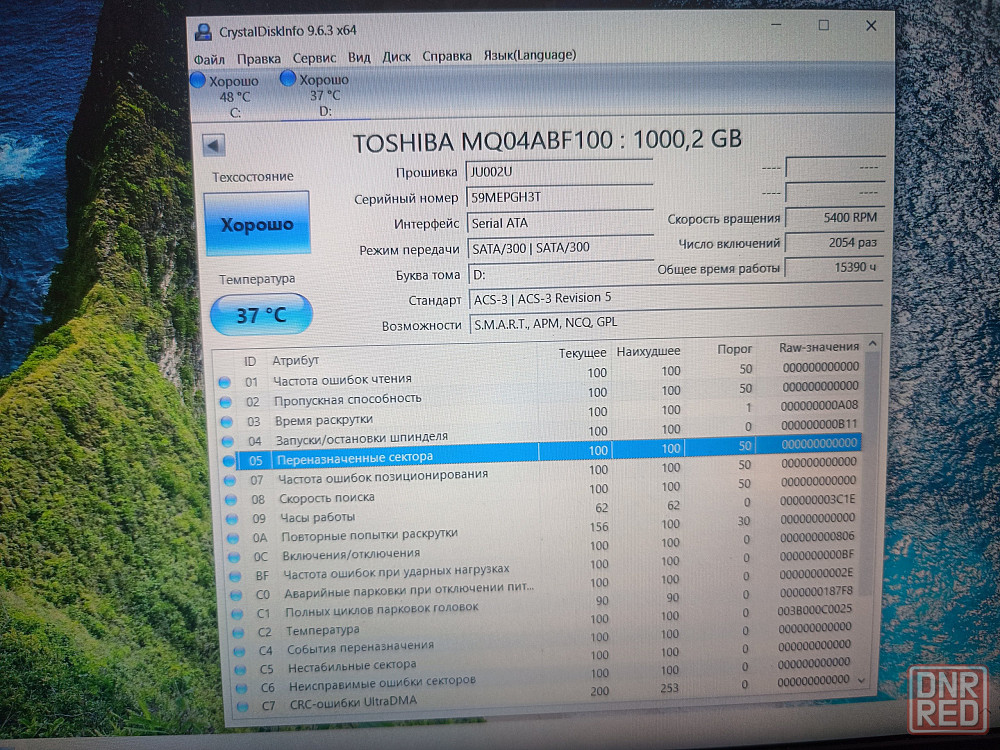Click the power-on count field 2054 раз
Screen dimensions: 1000x750
point(834,242)
